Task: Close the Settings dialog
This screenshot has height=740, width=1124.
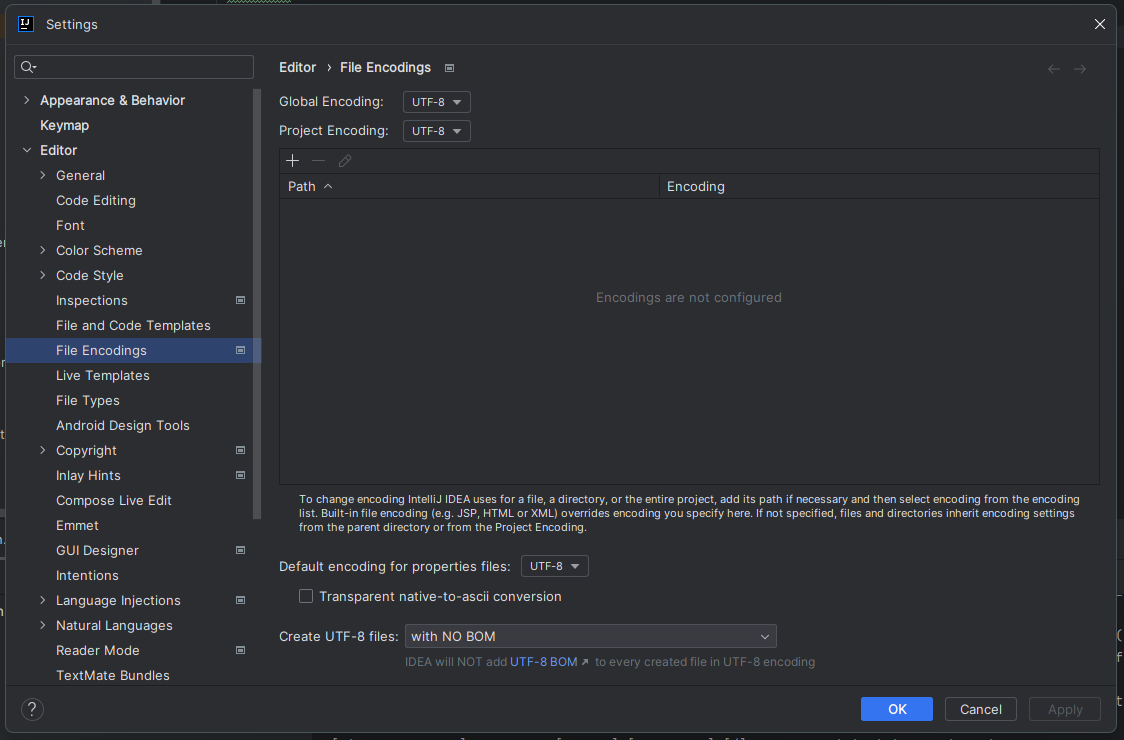Action: pyautogui.click(x=1100, y=24)
